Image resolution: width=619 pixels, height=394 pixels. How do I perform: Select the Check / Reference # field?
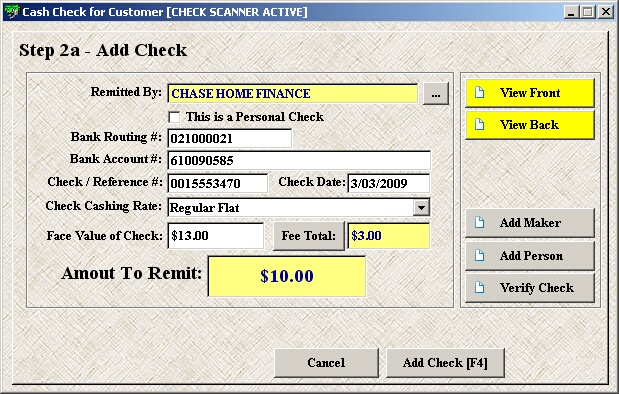pos(218,183)
